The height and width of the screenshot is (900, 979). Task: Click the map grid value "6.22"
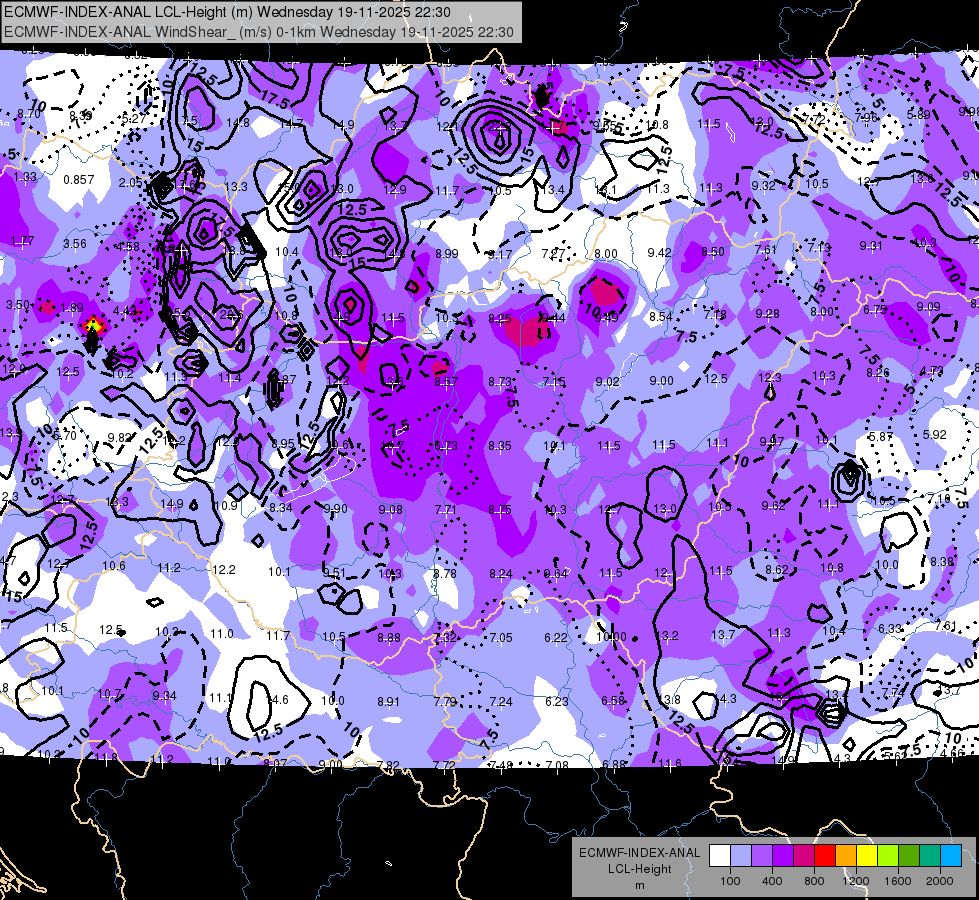click(x=556, y=638)
